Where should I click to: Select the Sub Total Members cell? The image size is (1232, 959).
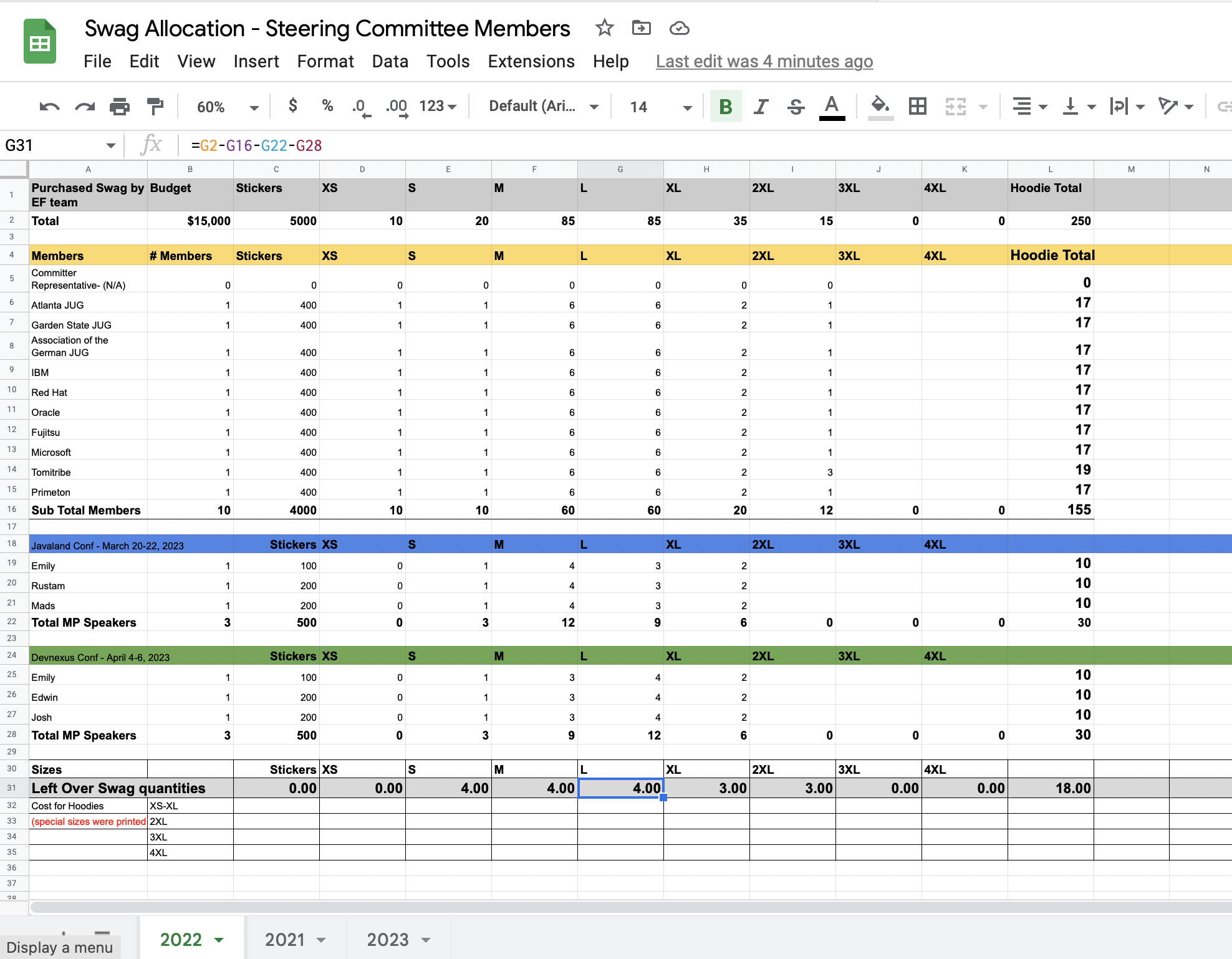click(88, 509)
